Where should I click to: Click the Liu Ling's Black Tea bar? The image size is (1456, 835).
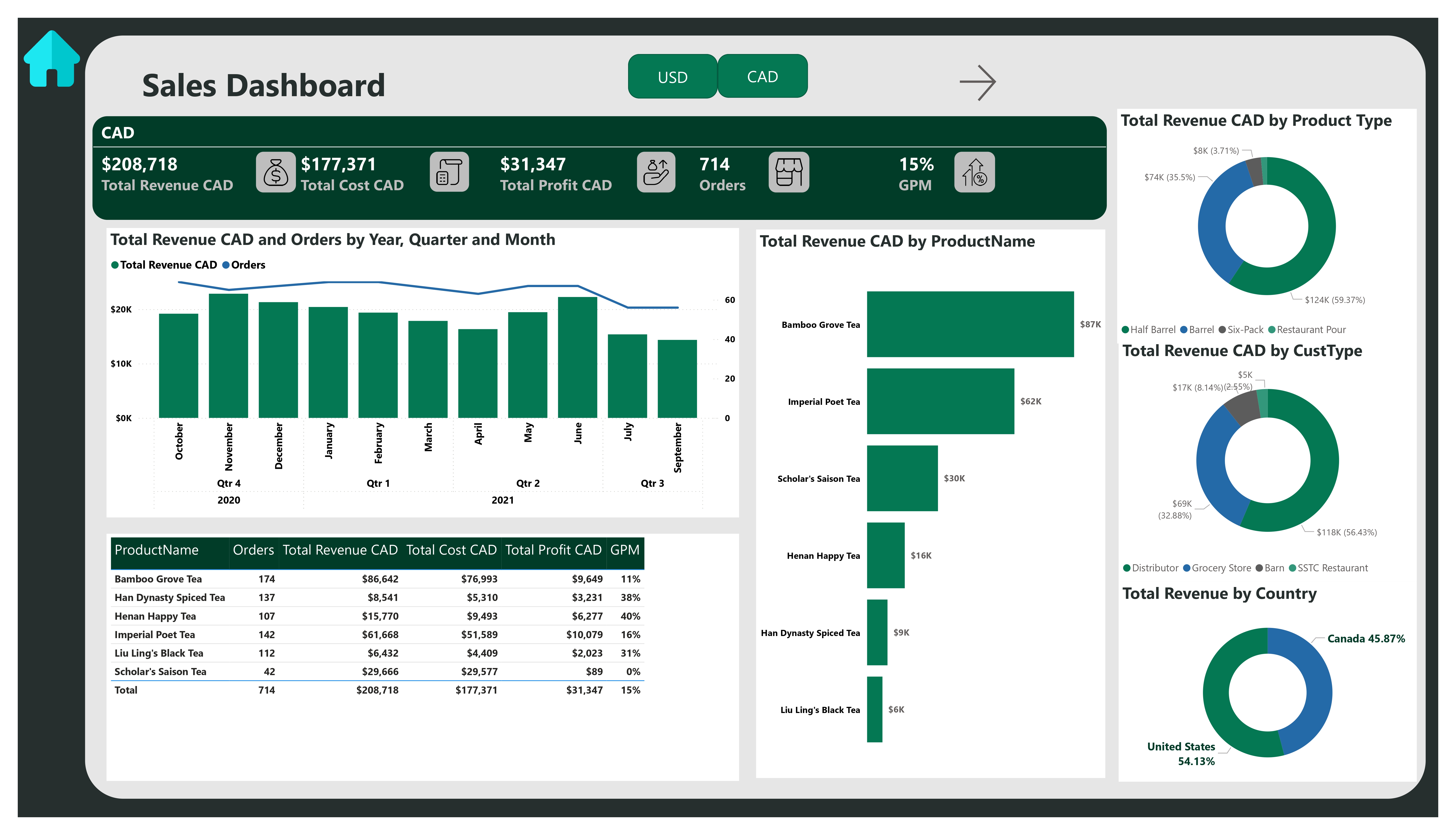[874, 709]
